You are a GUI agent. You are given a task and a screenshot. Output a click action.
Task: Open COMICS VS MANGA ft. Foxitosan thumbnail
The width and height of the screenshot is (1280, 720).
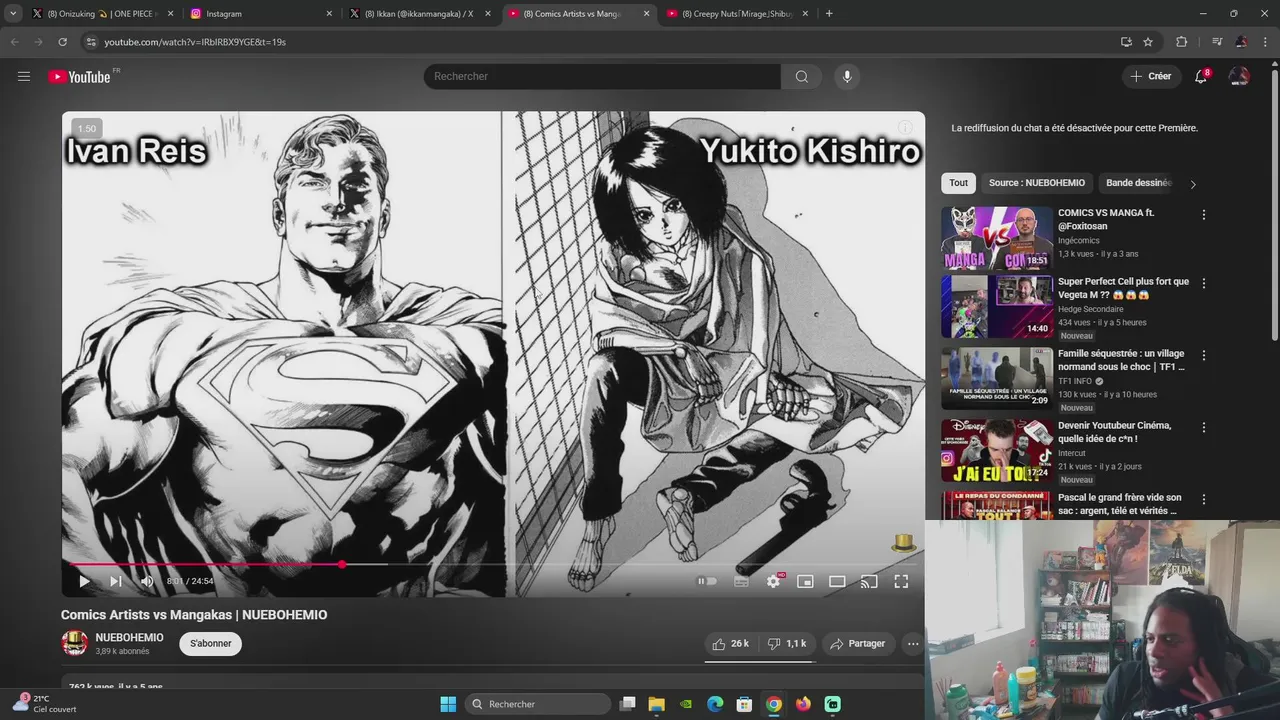(x=997, y=238)
